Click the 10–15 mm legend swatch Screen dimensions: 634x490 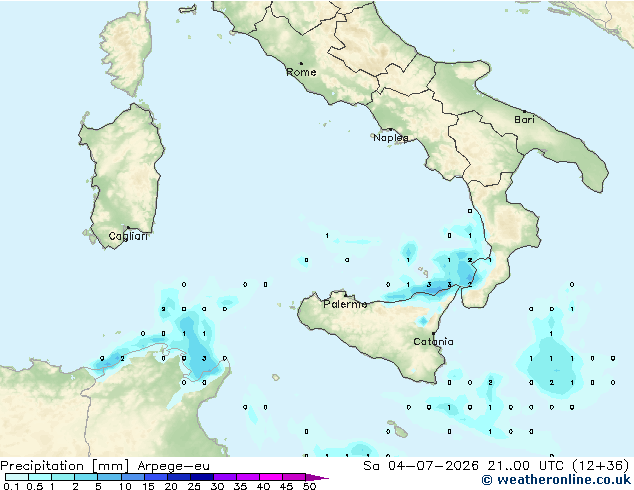tap(132, 477)
